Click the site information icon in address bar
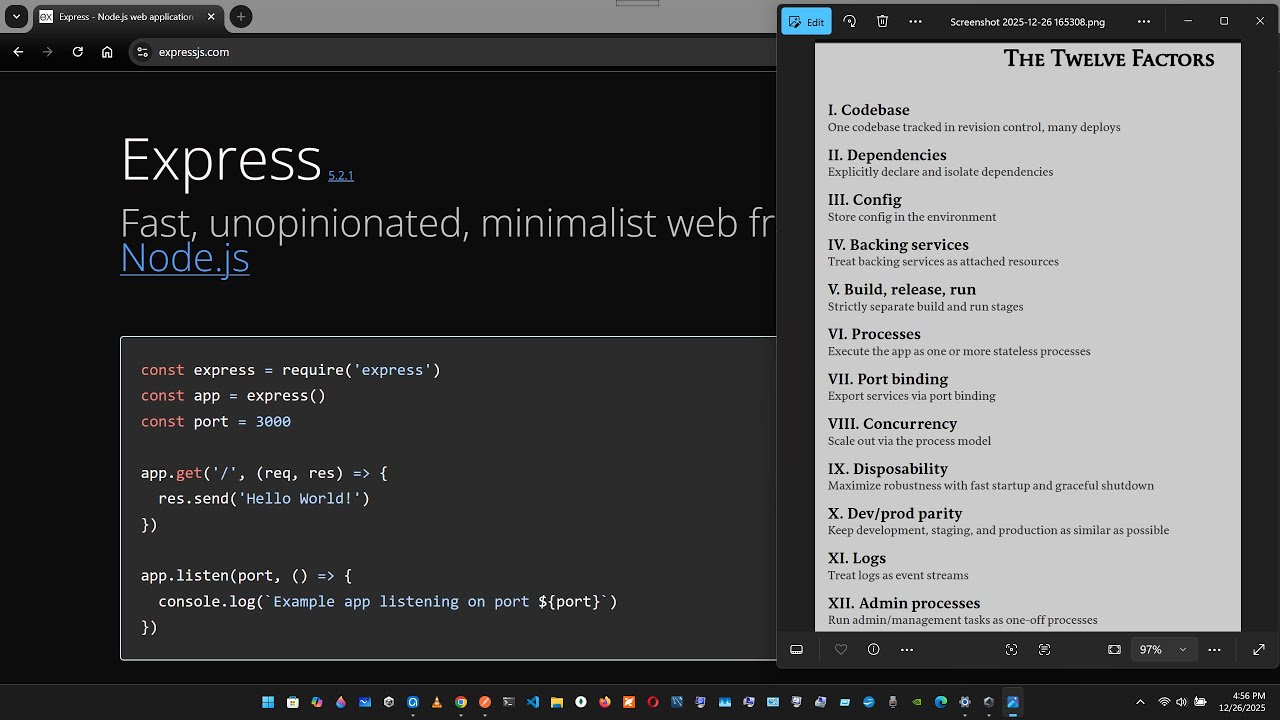This screenshot has width=1280, height=720. 142,52
